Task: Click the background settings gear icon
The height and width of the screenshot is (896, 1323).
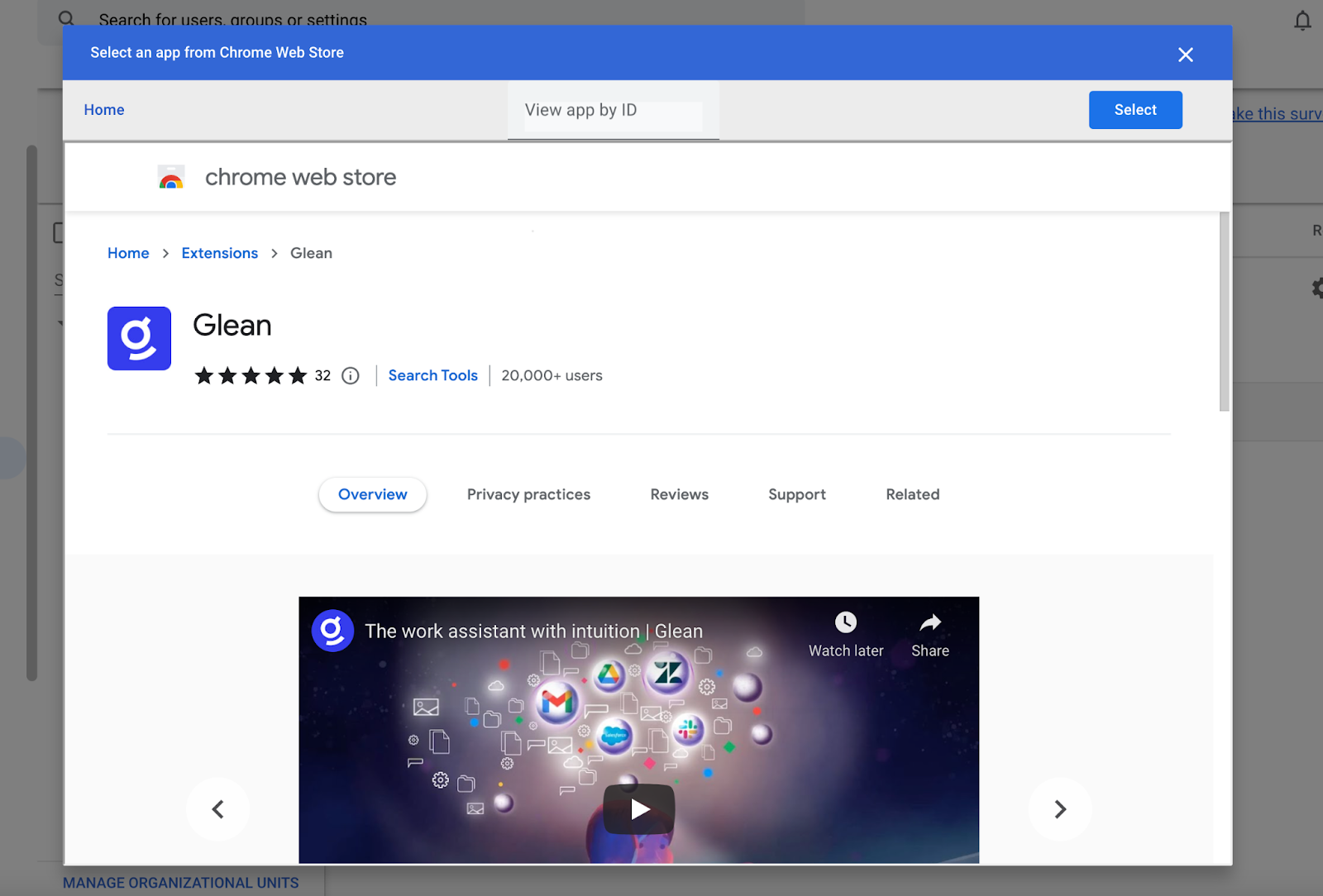Action: (1317, 288)
